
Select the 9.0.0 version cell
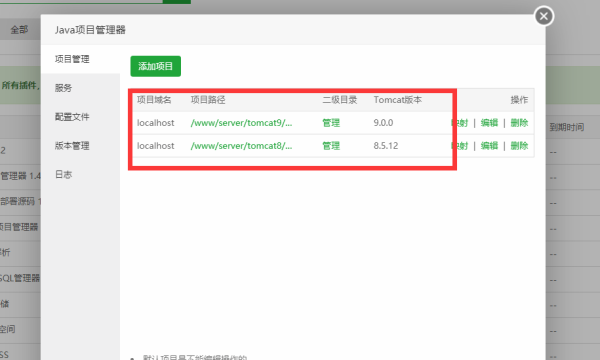click(x=383, y=123)
